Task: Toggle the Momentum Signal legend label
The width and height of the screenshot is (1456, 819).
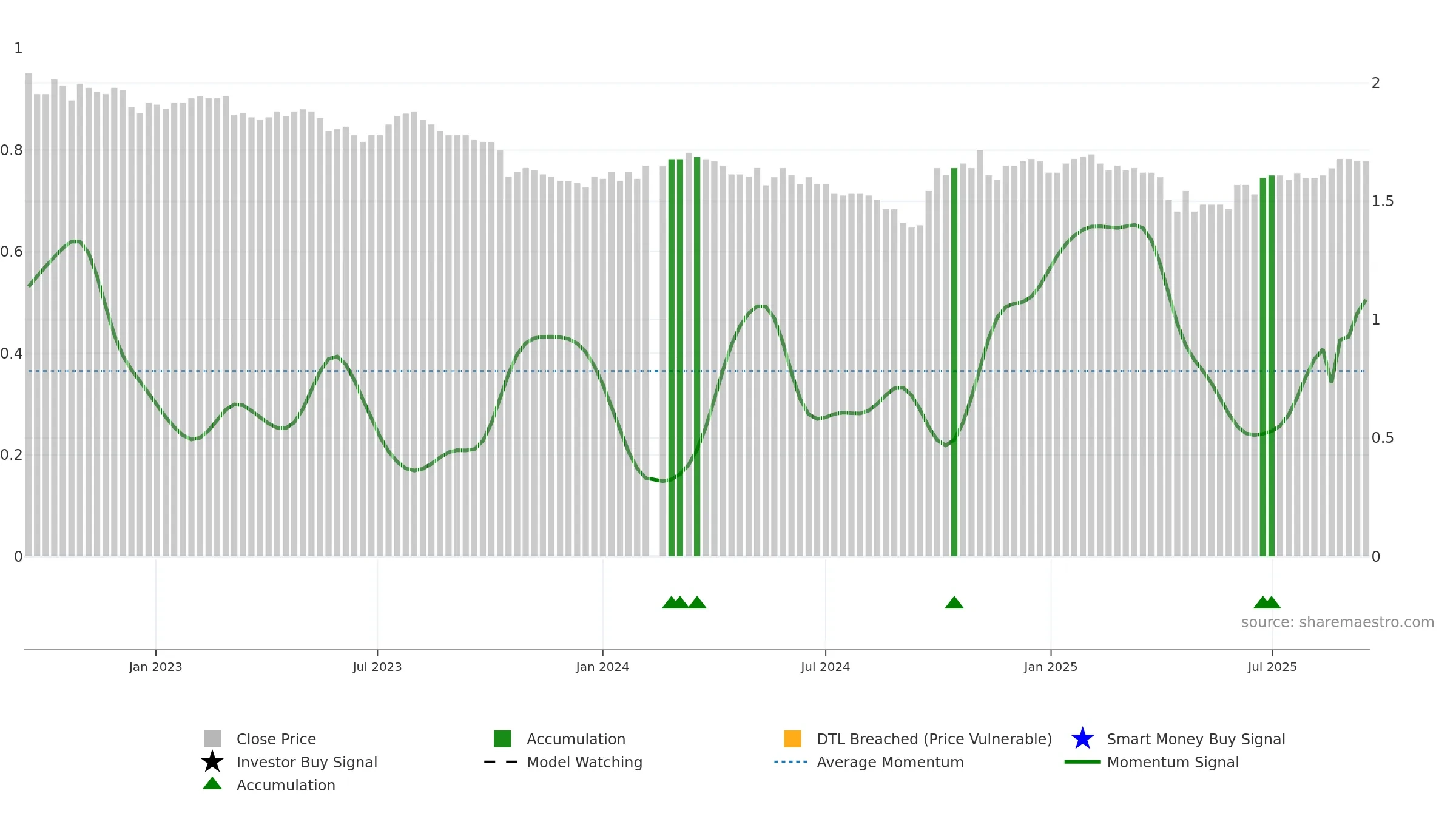Action: point(1173,762)
